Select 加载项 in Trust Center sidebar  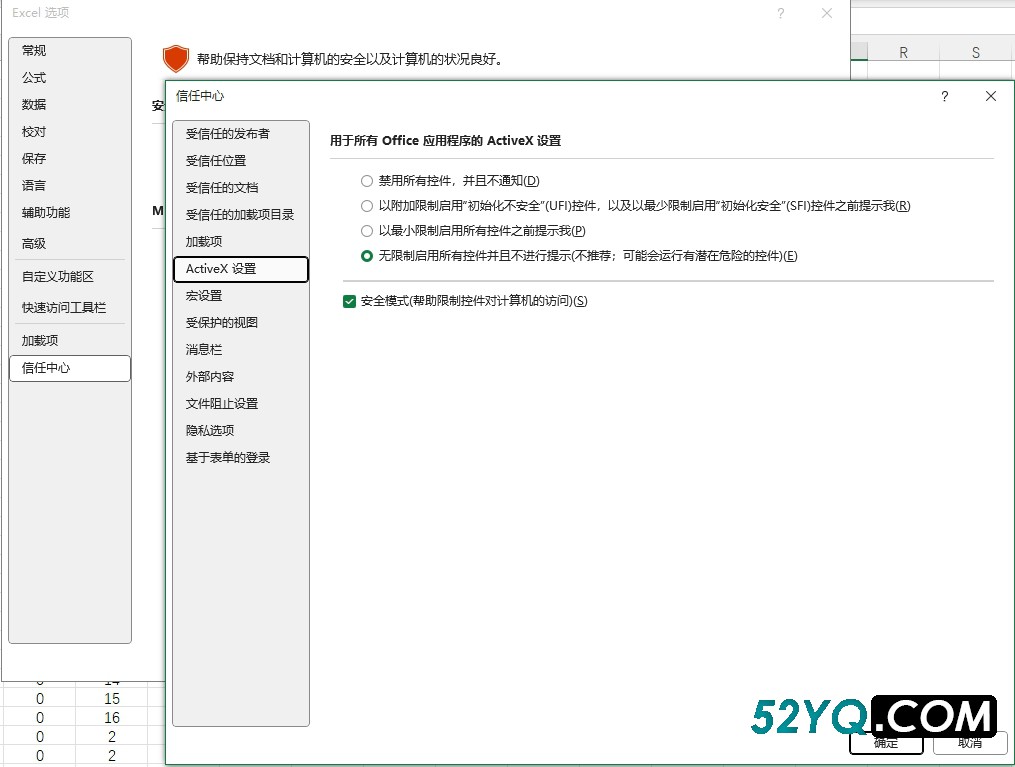[240, 241]
